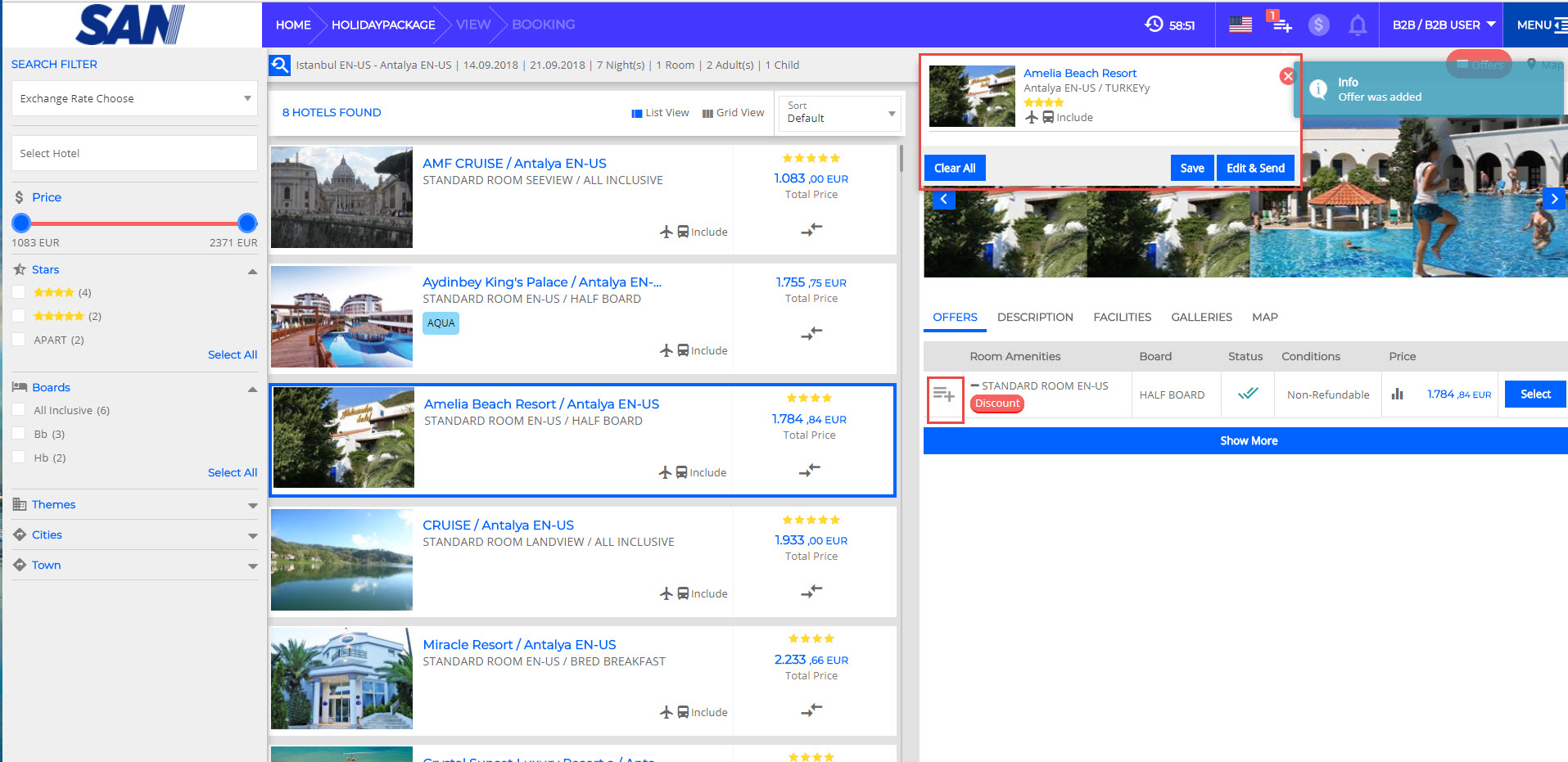Screen dimensions: 1568x762
Task: Click Save in the offer popup
Action: coord(1192,168)
